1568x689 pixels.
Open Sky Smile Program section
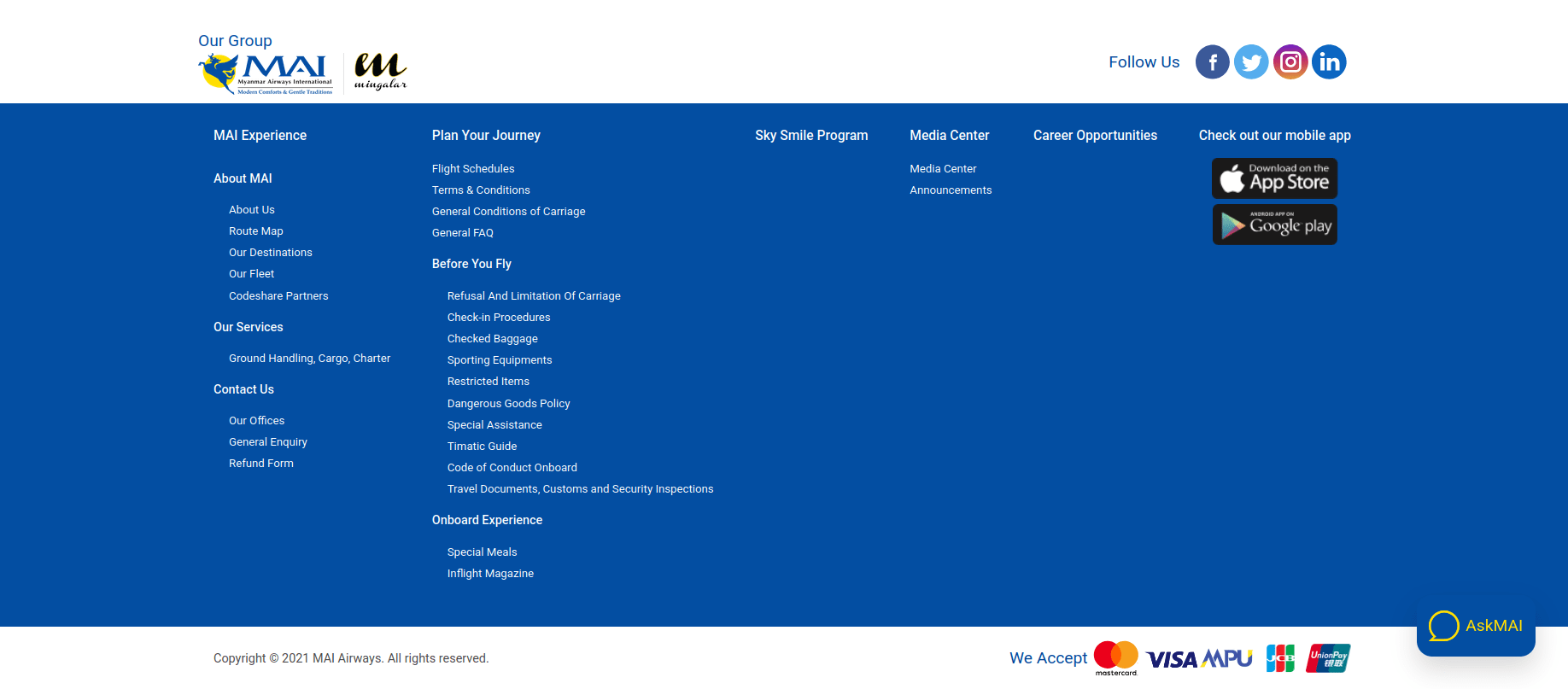point(810,136)
